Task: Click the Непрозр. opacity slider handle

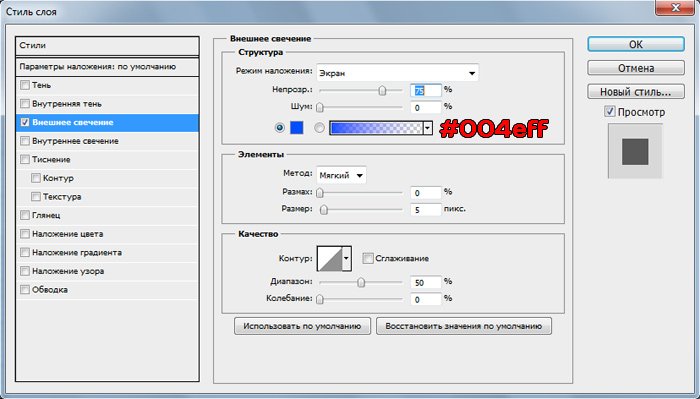Action: point(382,90)
